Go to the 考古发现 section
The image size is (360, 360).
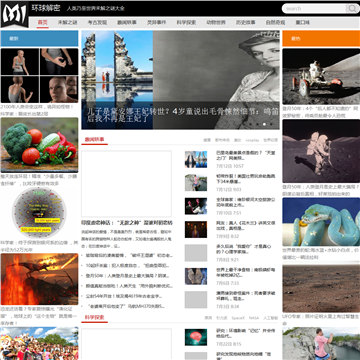pyautogui.click(x=97, y=23)
